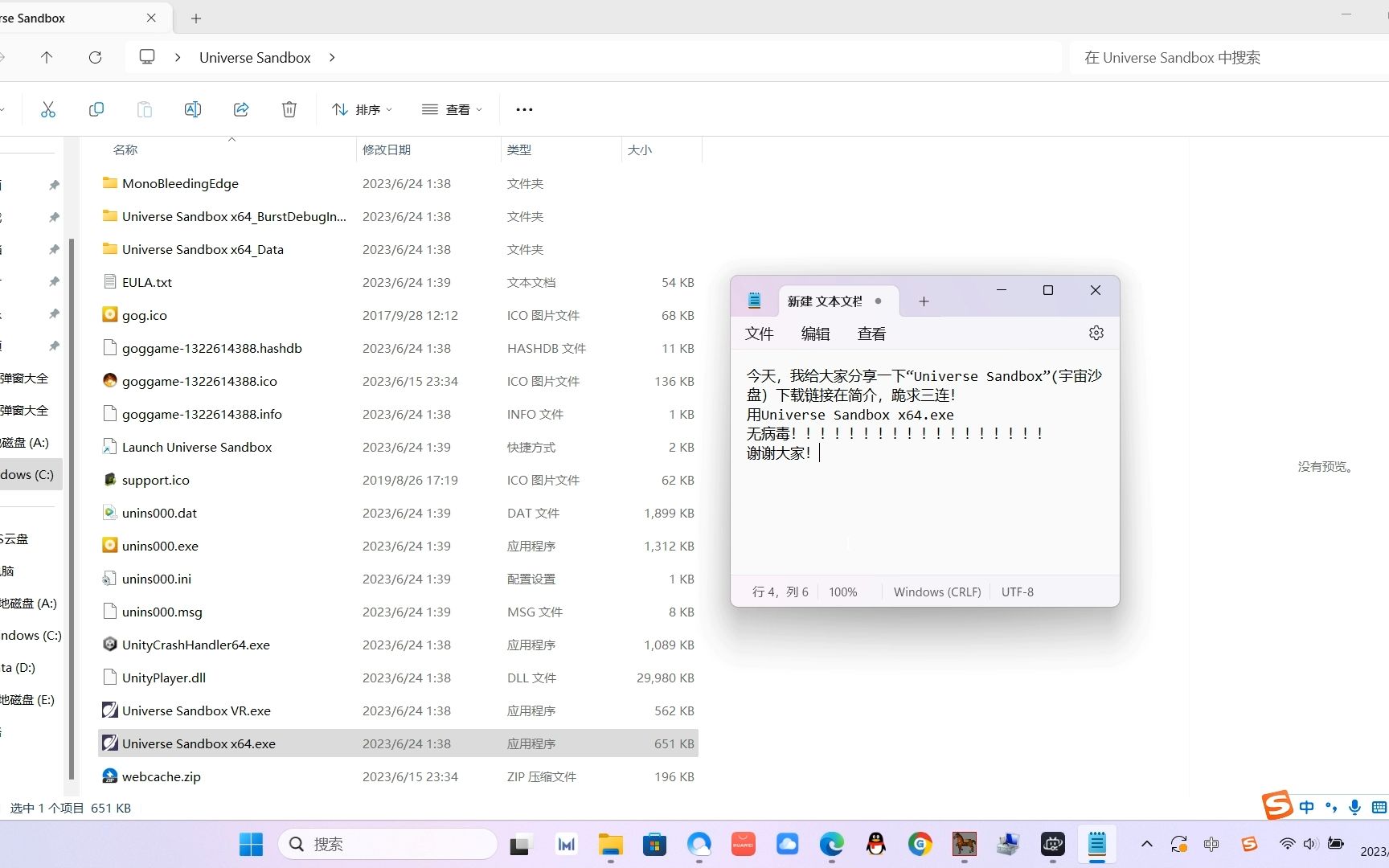
Task: Switch to Notepad on taskbar
Action: pyautogui.click(x=1097, y=844)
